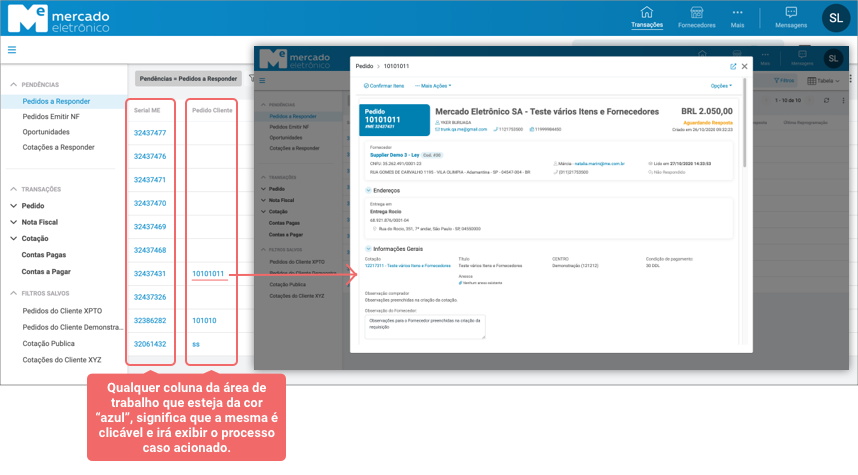This screenshot has height=475, width=858.
Task: Click Pedido breadcrumb in the dialog header
Action: [x=364, y=66]
